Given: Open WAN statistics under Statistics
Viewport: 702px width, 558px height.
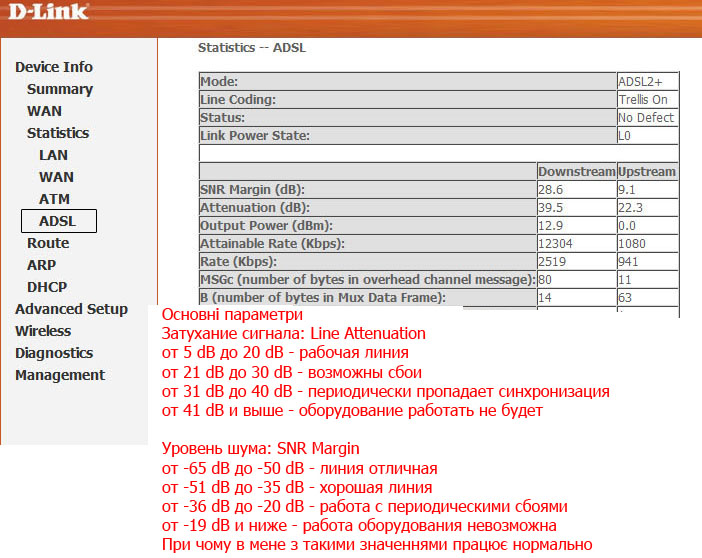Looking at the screenshot, I should (x=56, y=177).
